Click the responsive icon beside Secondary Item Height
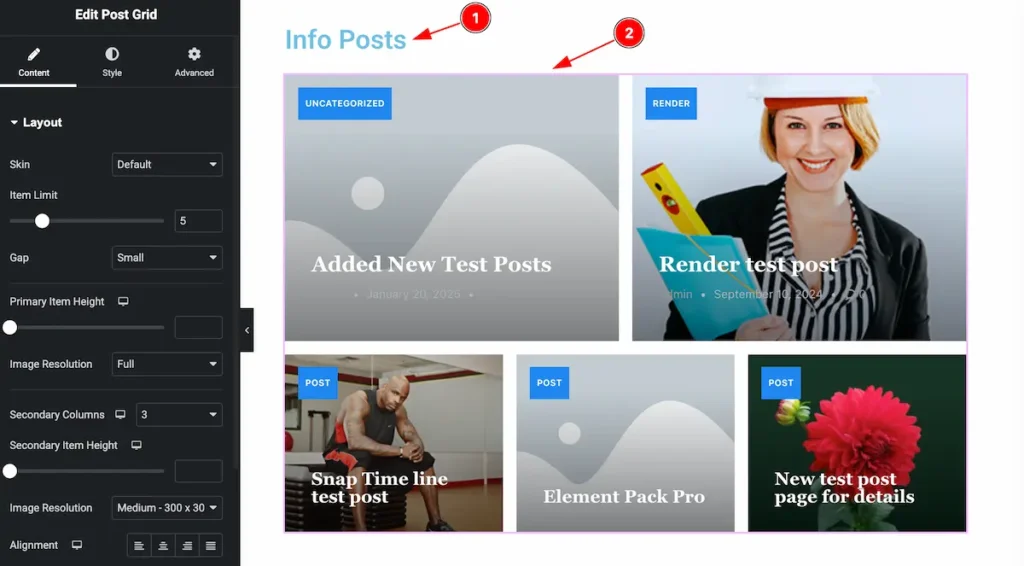Screen dimensions: 1024x566 point(136,445)
